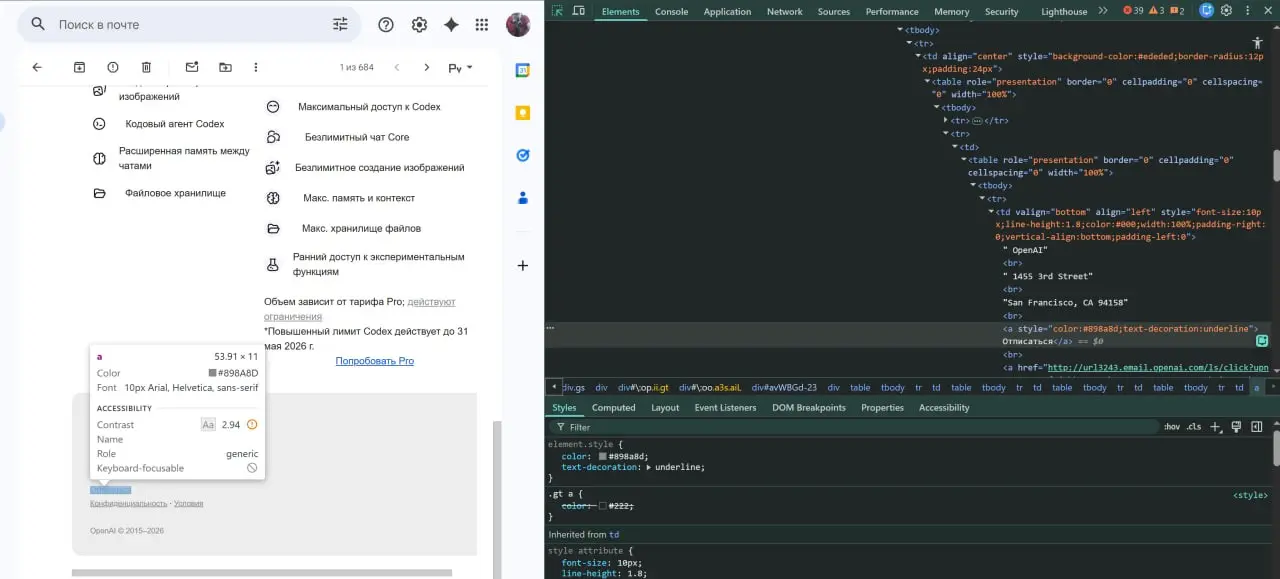
Task: Click the DevTools inspect element picker icon
Action: pyautogui.click(x=557, y=11)
